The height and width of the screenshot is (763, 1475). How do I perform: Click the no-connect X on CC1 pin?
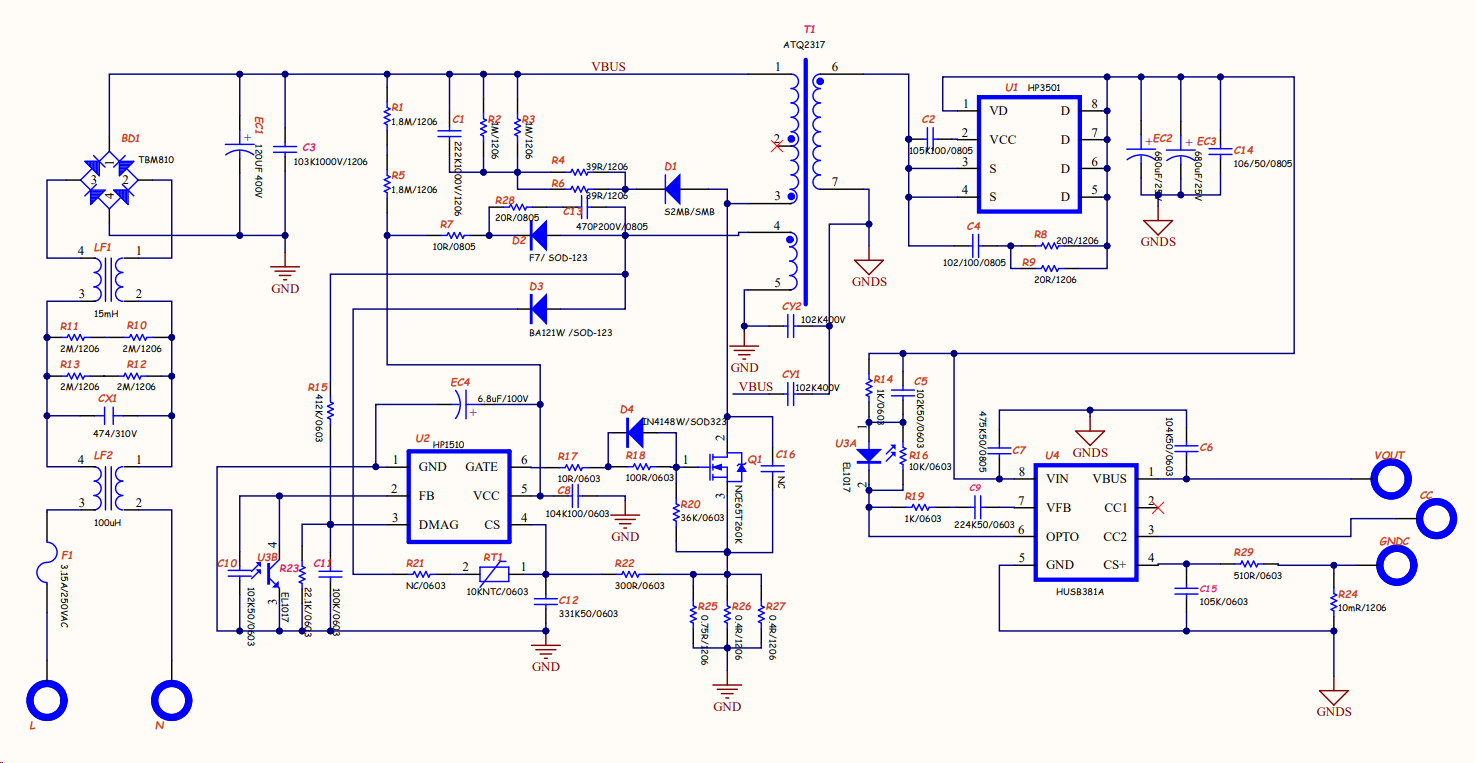[1157, 508]
